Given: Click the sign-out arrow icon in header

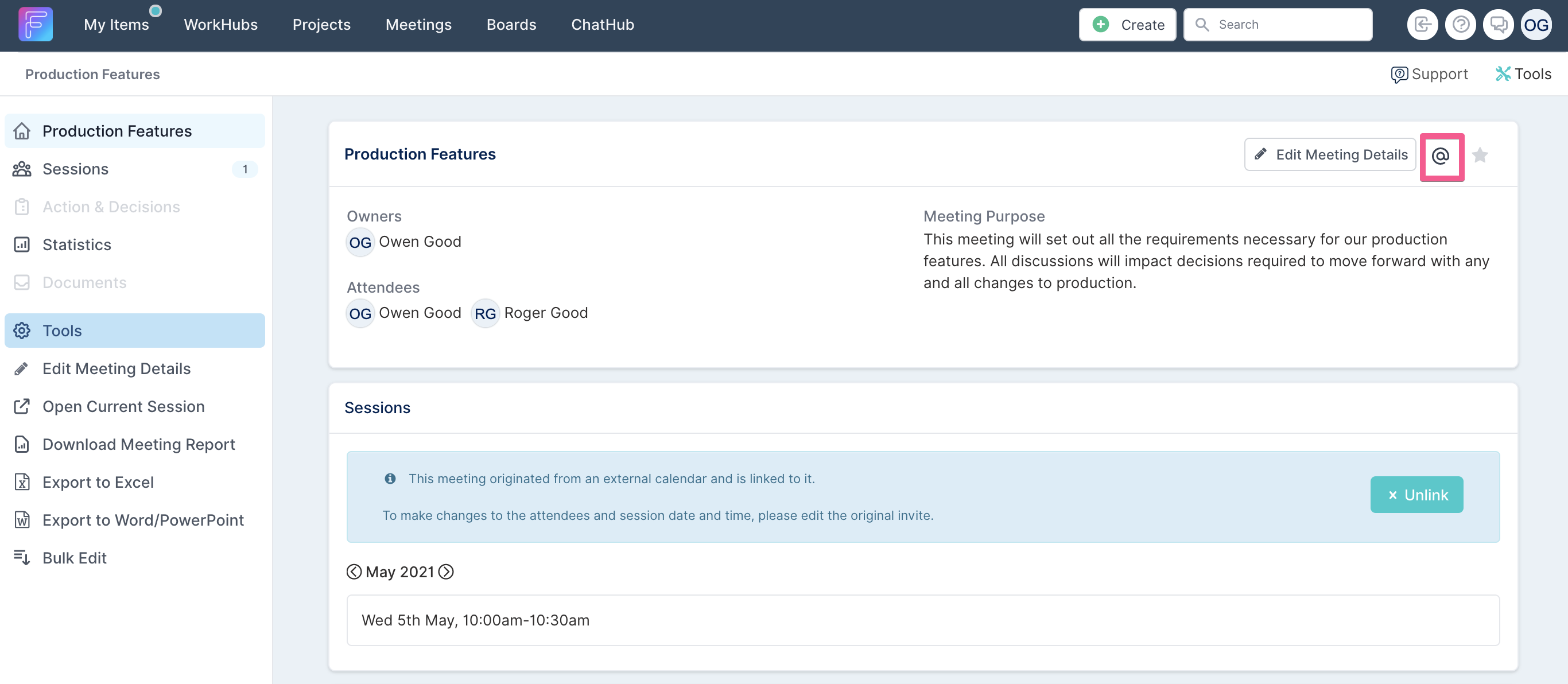Looking at the screenshot, I should tap(1422, 24).
